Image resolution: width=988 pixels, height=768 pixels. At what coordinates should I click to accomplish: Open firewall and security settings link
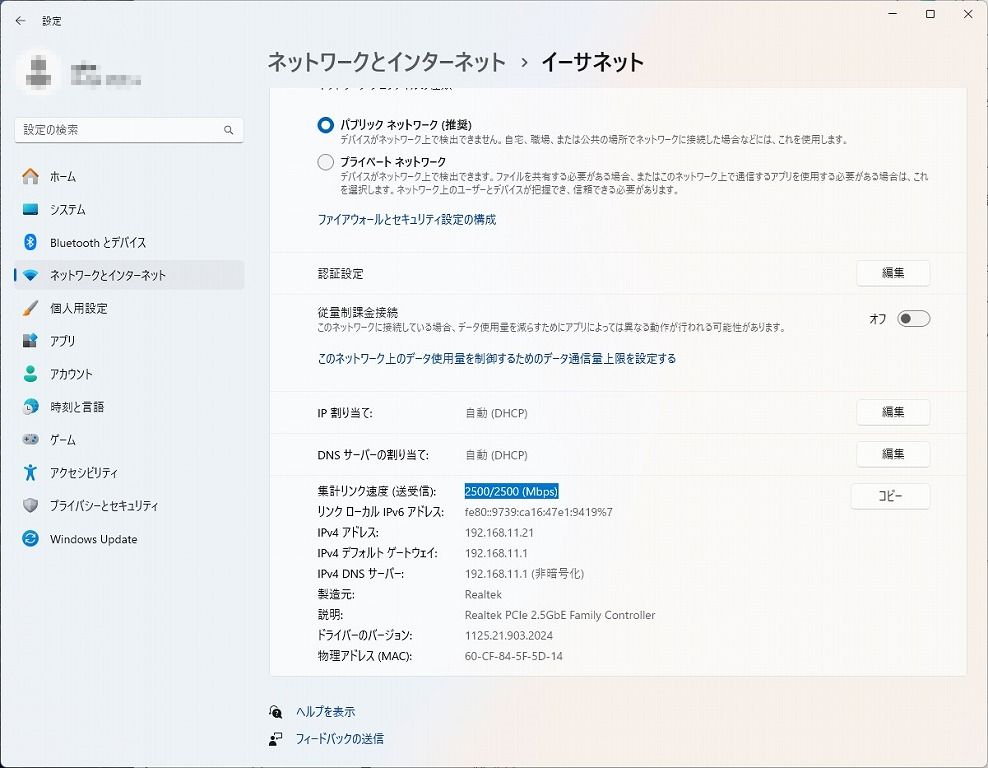(x=406, y=220)
